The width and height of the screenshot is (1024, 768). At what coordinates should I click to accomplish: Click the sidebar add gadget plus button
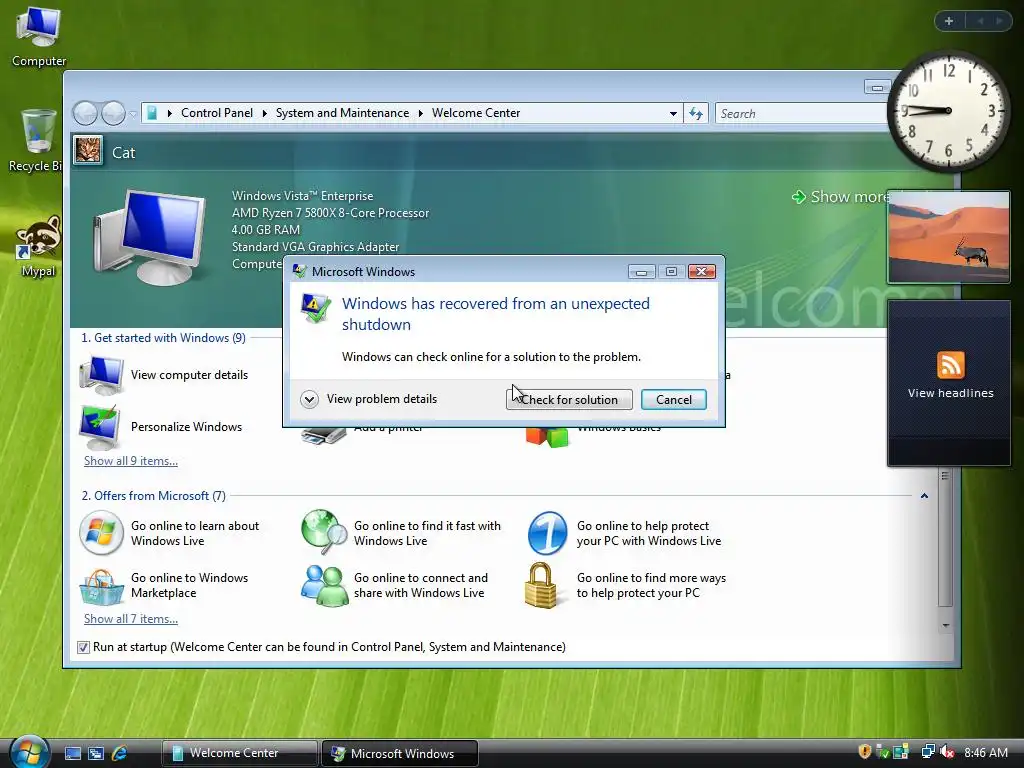click(x=949, y=21)
